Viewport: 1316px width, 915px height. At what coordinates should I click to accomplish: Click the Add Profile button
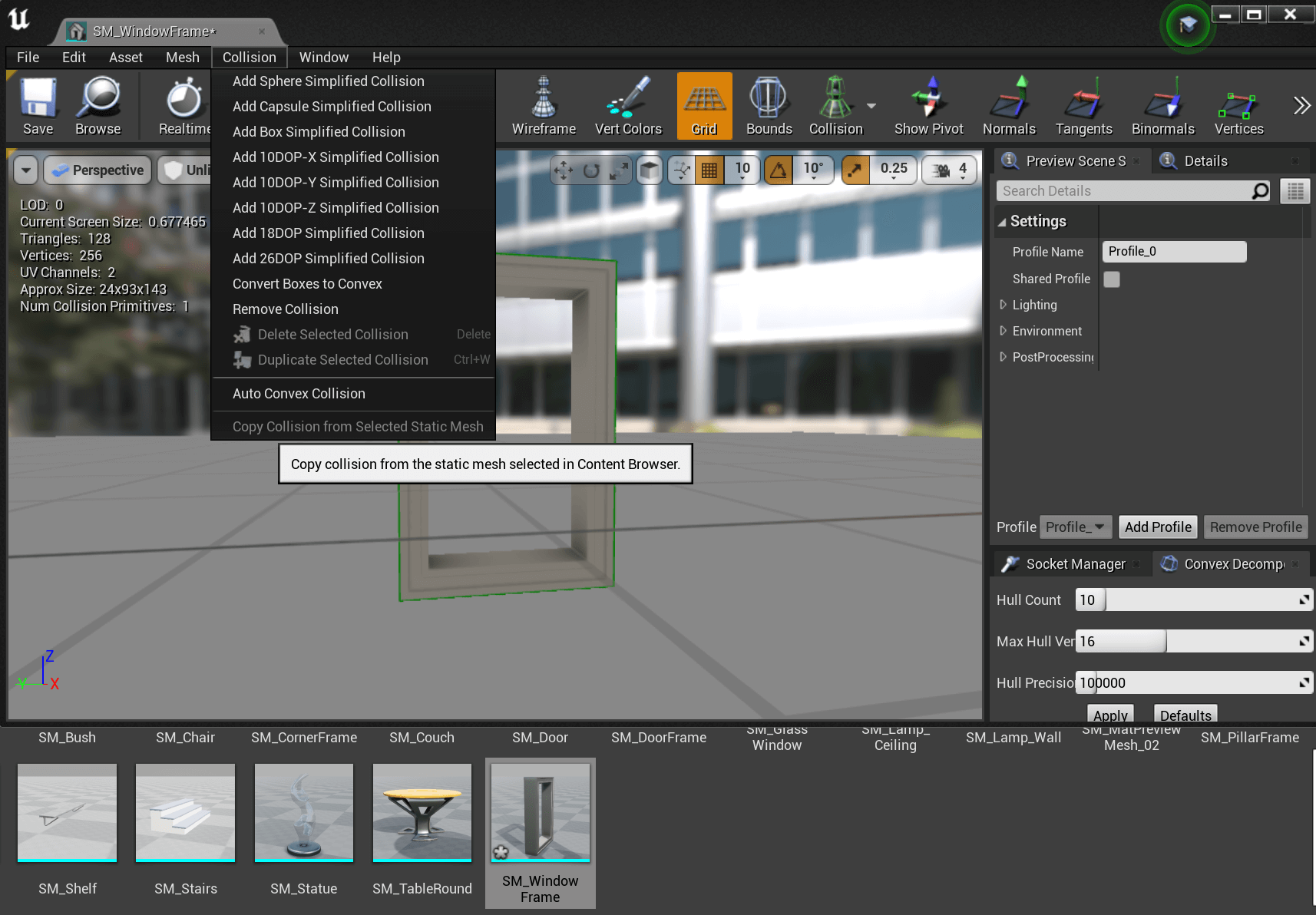point(1158,527)
